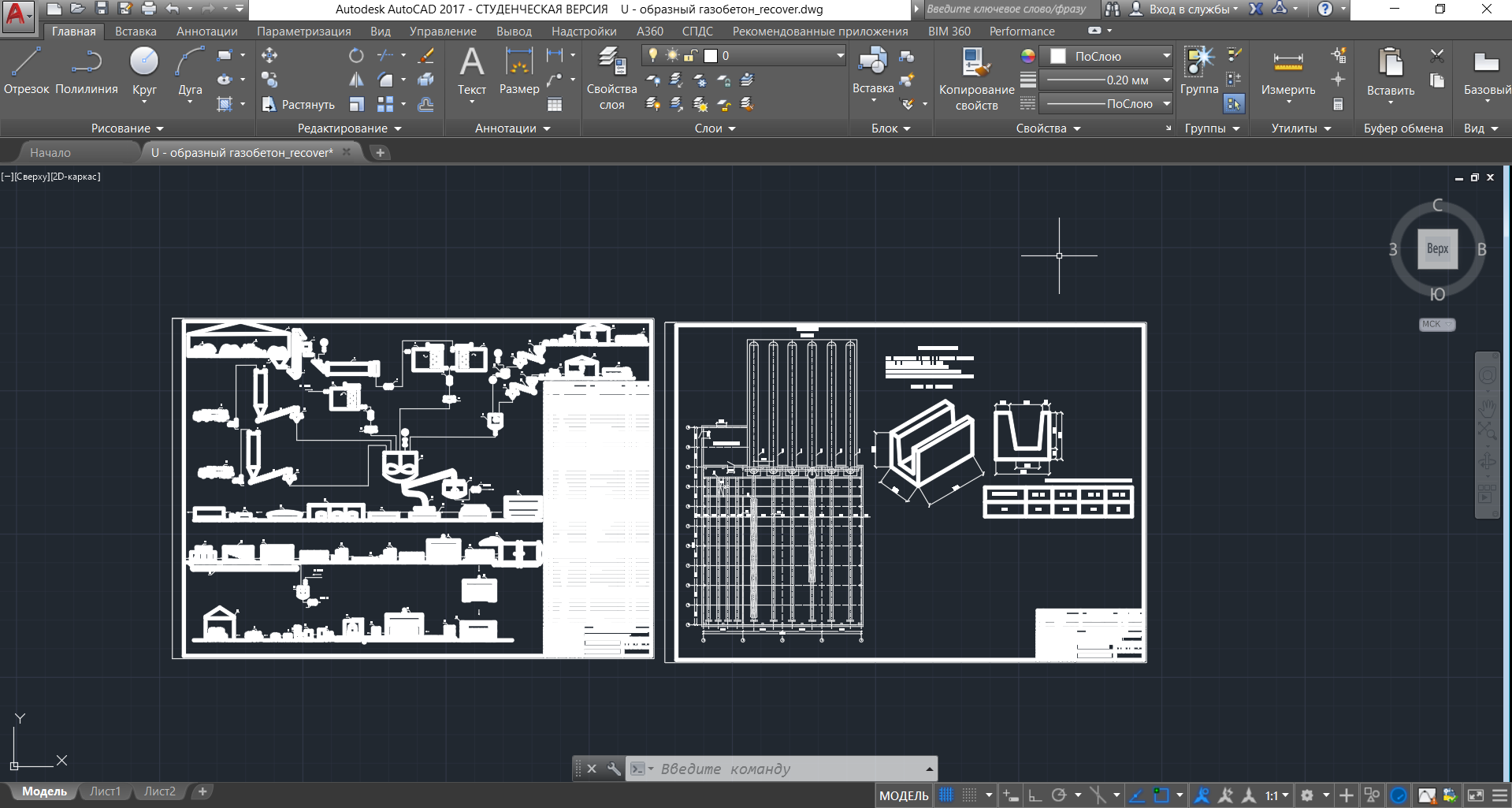
Task: Open the 1:1 annotation scale dropdown
Action: pos(1277,795)
